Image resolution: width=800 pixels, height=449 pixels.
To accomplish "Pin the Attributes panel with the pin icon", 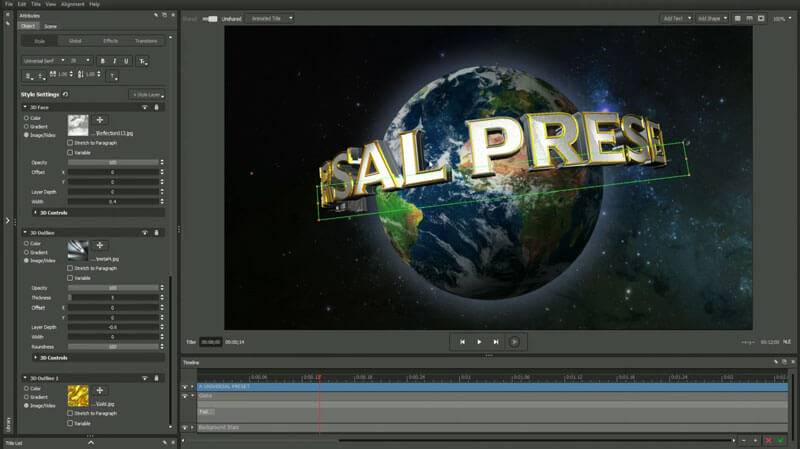I will click(156, 15).
